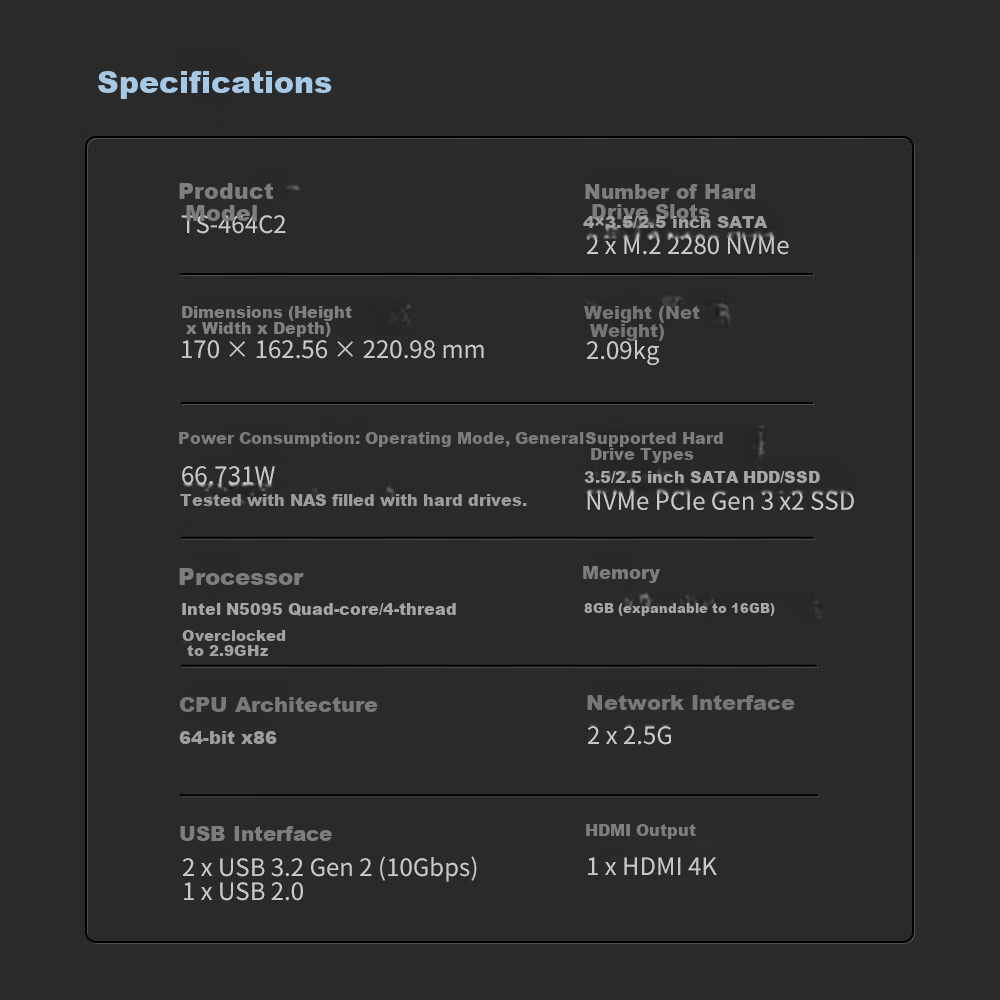Click the 2 x M.2 2280 NVMe text

(687, 246)
